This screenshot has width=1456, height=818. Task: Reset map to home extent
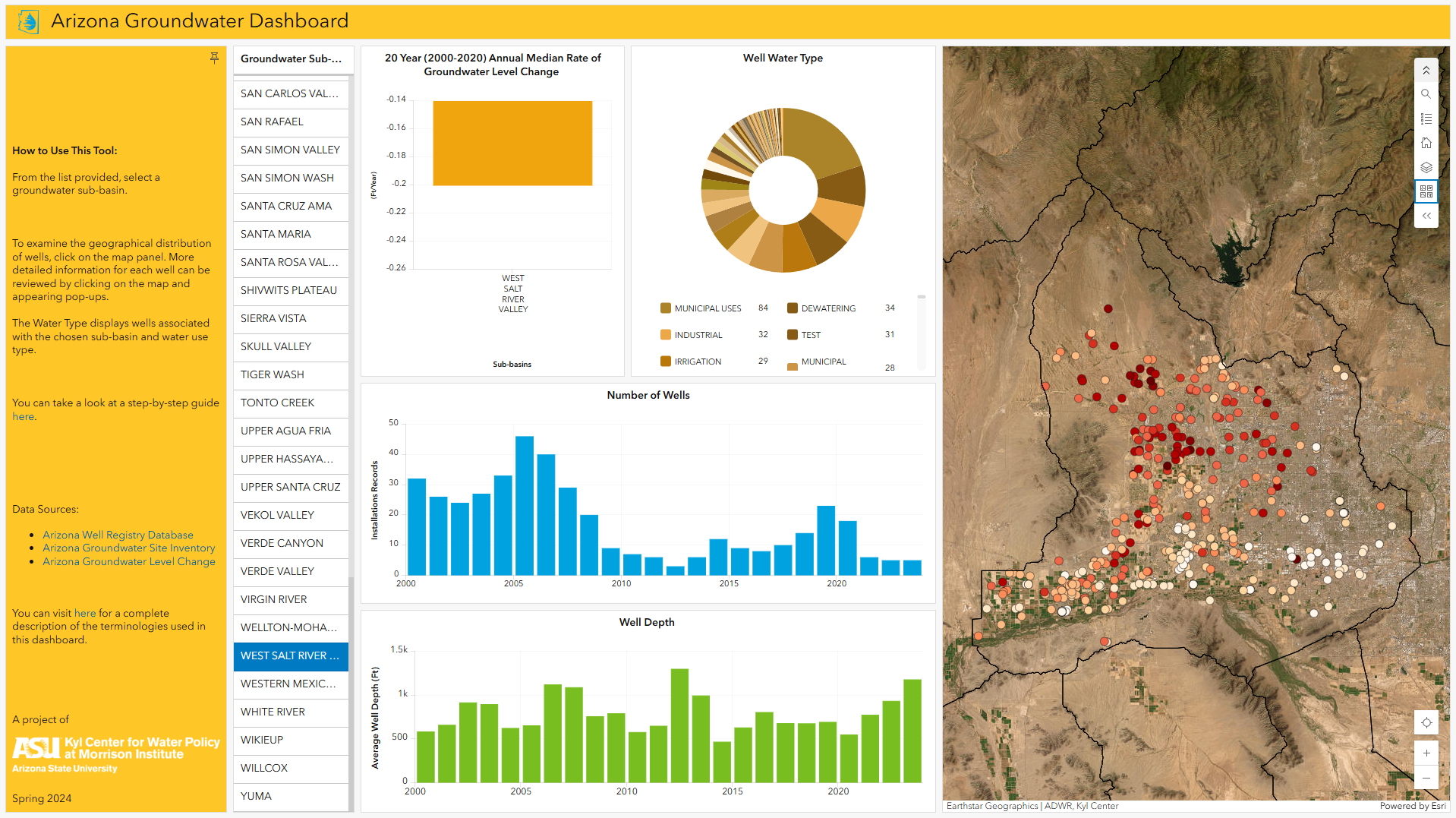coord(1426,143)
